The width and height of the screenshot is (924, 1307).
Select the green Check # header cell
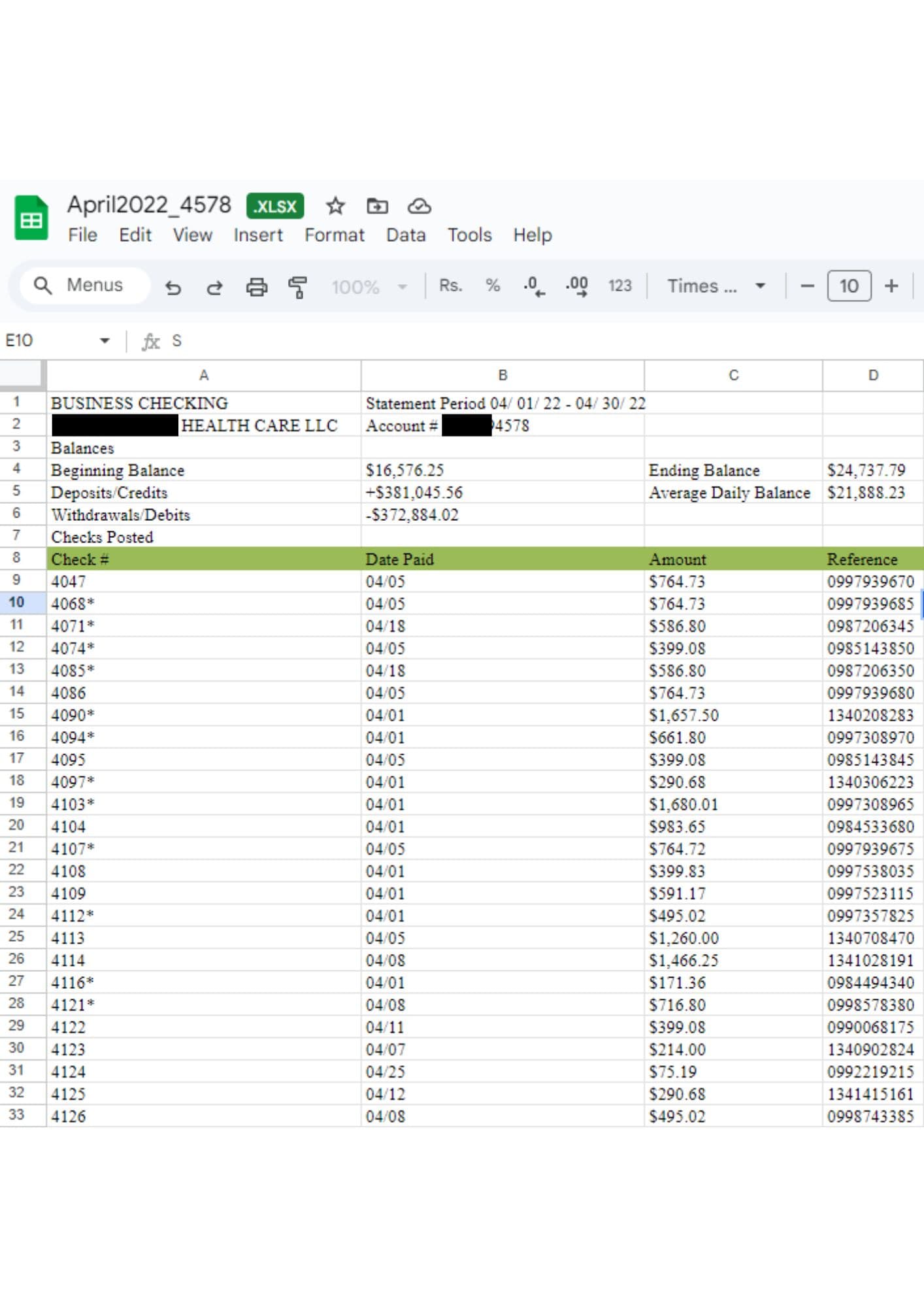click(x=203, y=559)
